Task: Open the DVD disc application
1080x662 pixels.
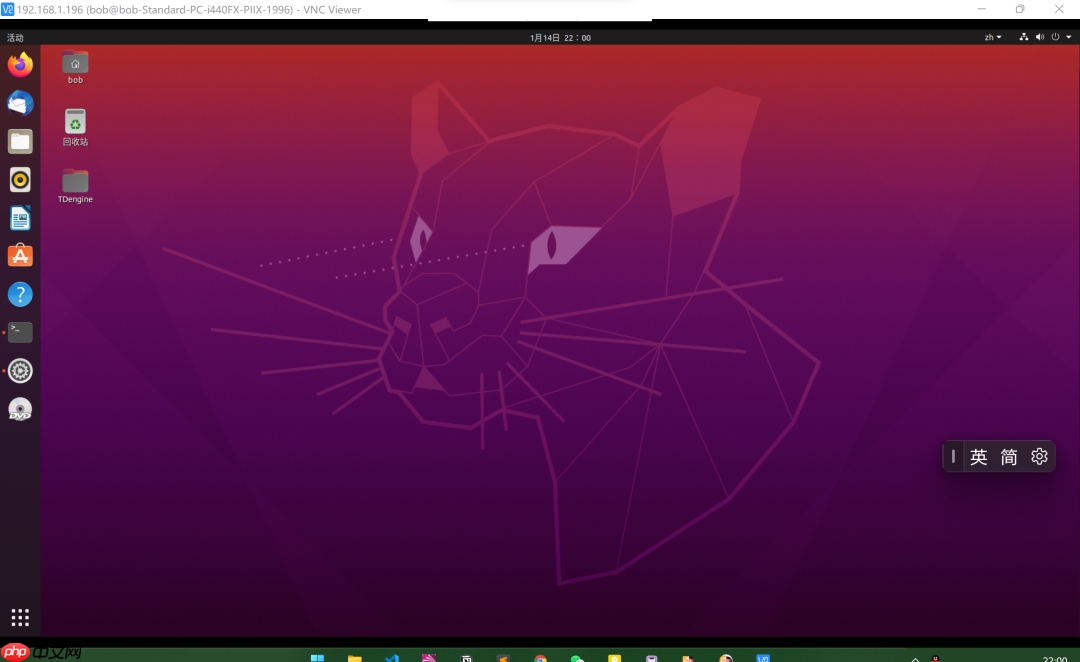Action: 20,409
